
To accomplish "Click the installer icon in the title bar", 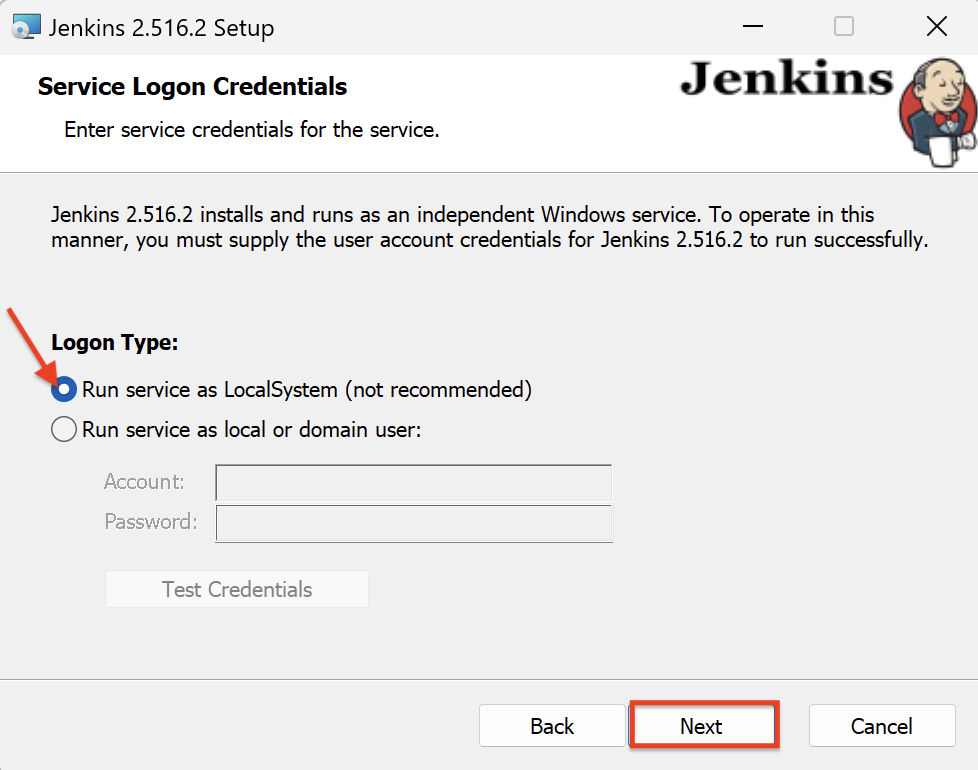I will click(x=26, y=27).
